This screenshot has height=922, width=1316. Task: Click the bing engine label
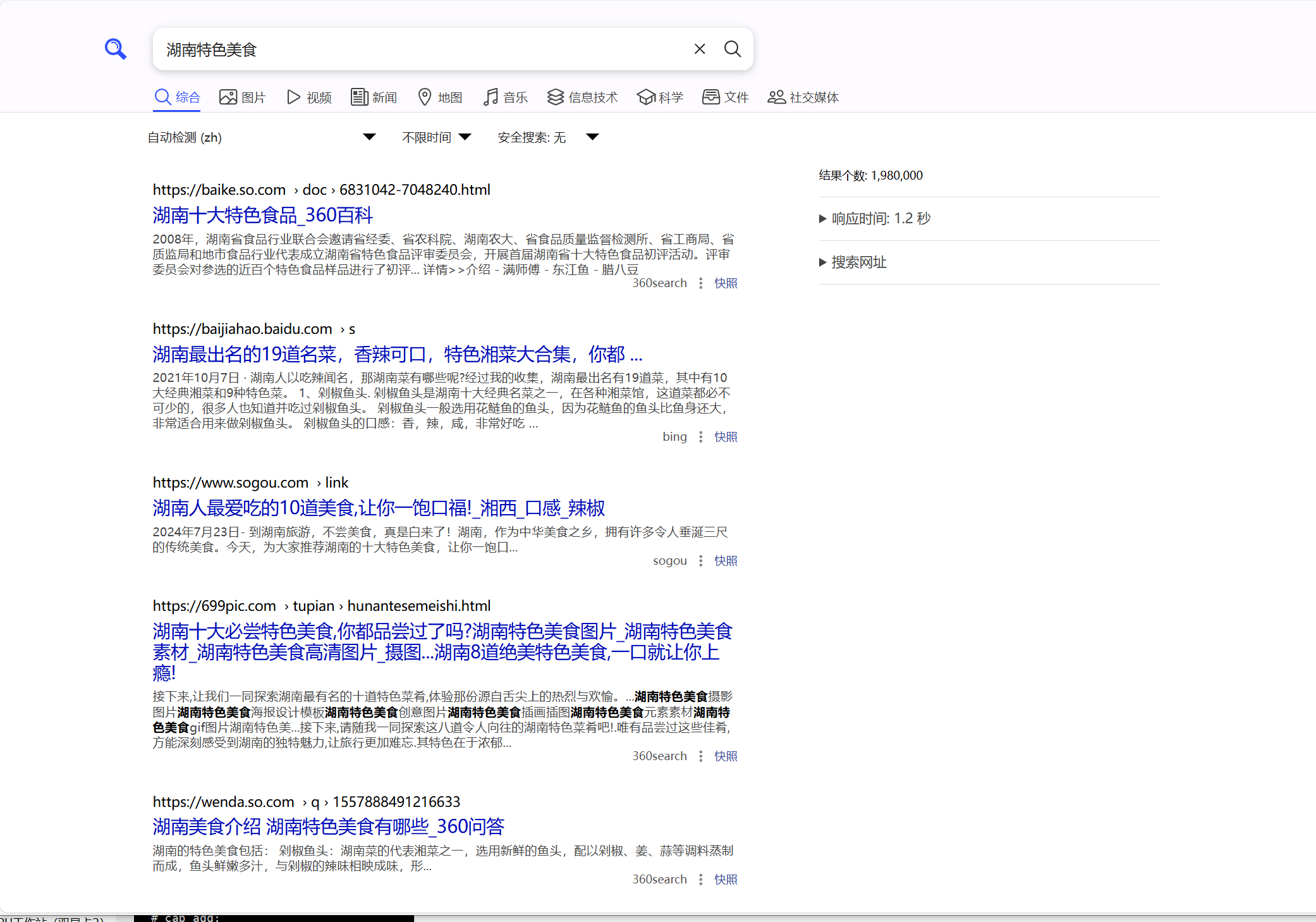click(x=674, y=437)
